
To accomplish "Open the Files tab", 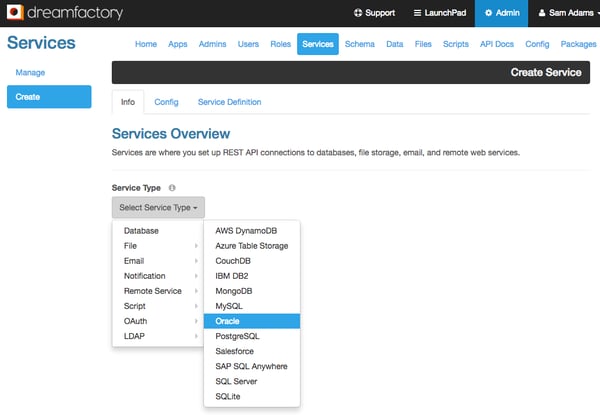I will [423, 44].
